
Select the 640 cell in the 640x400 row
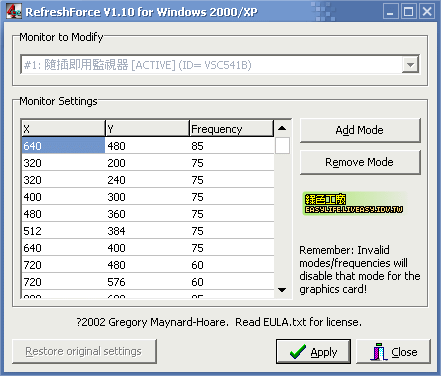pos(63,248)
